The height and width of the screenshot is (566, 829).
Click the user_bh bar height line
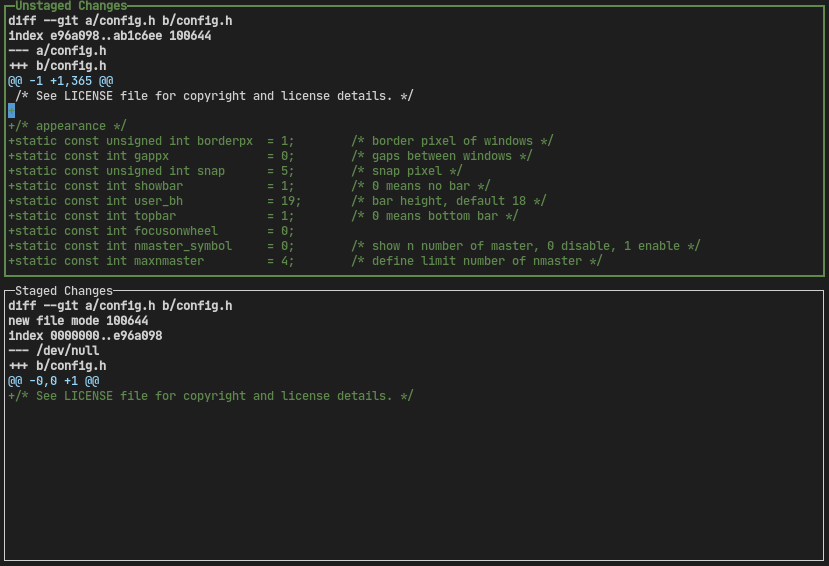[x=277, y=201]
